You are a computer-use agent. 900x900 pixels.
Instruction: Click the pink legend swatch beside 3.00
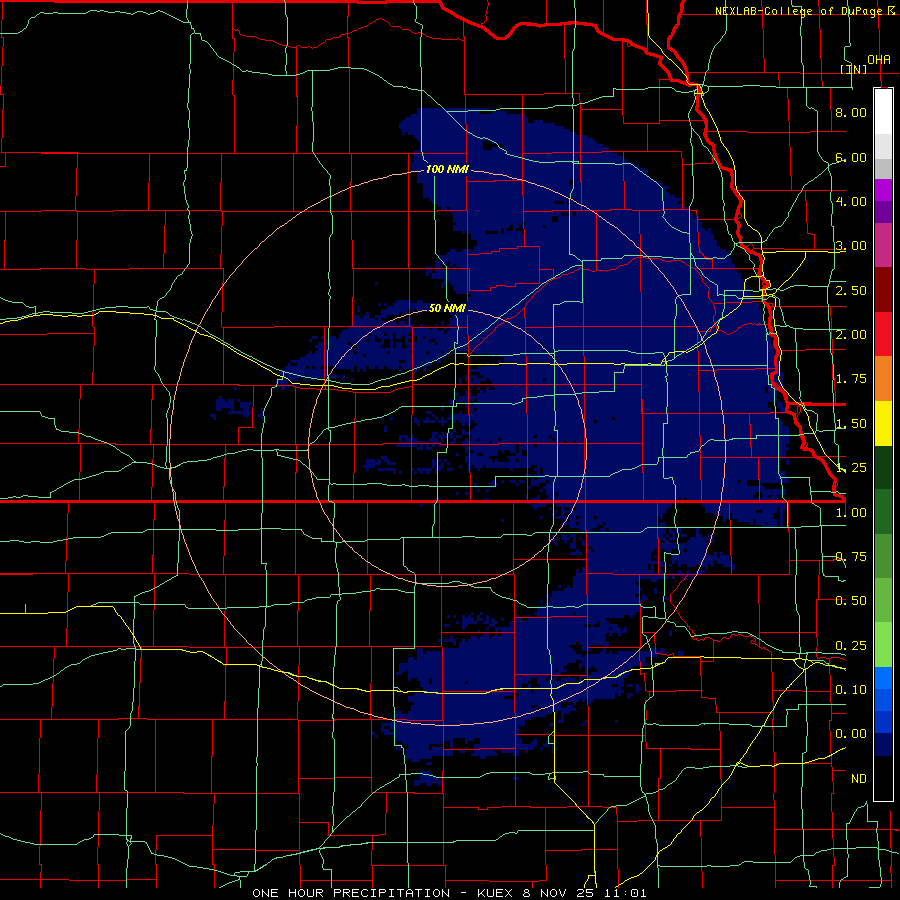(x=883, y=245)
